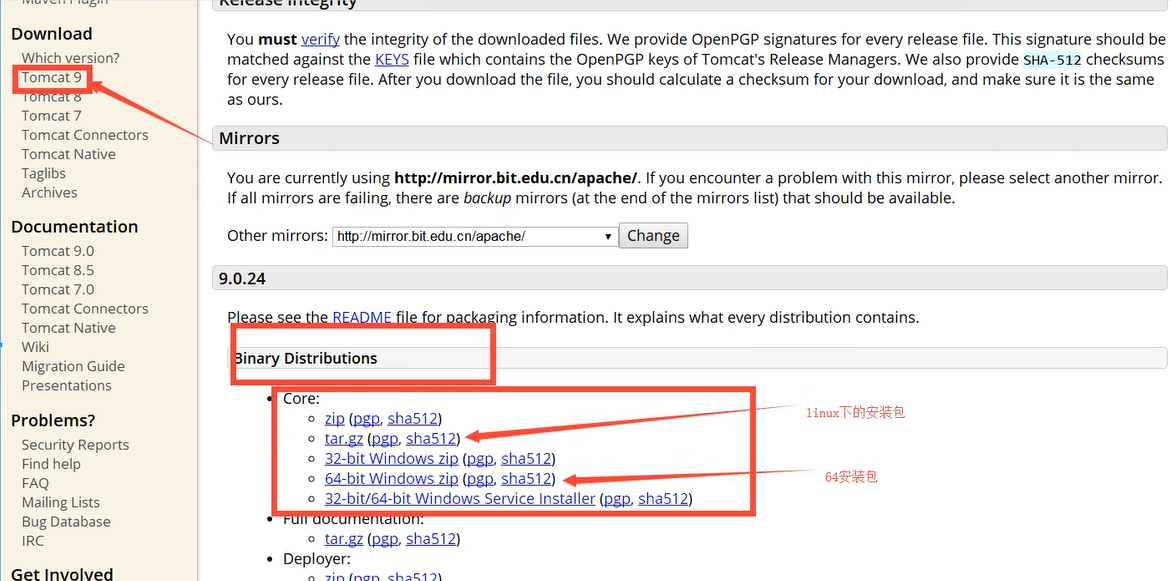Open Tomcat 8.5 documentation
This screenshot has height=581, width=1171.
coord(58,270)
